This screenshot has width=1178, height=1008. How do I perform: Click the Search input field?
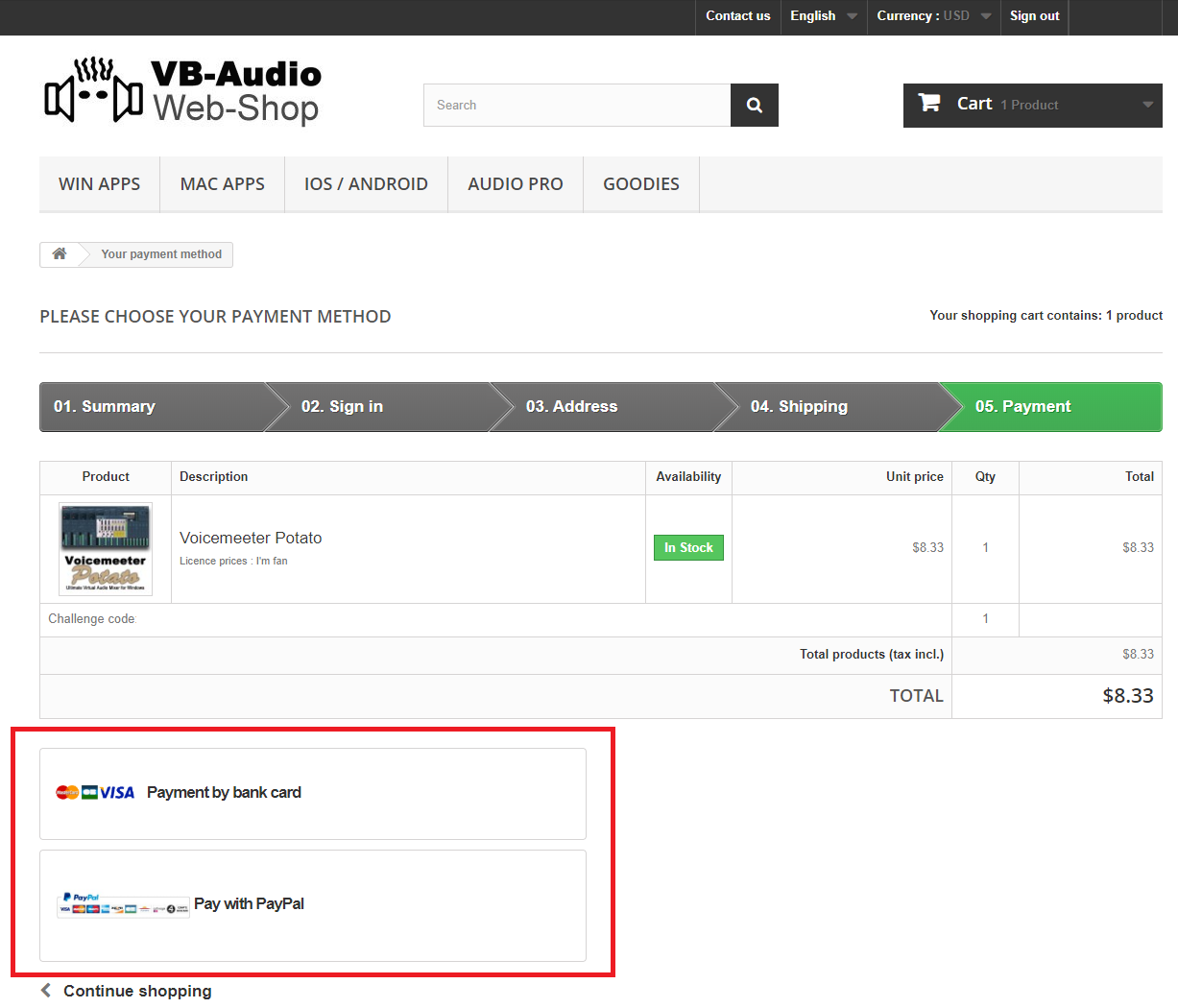pos(577,106)
